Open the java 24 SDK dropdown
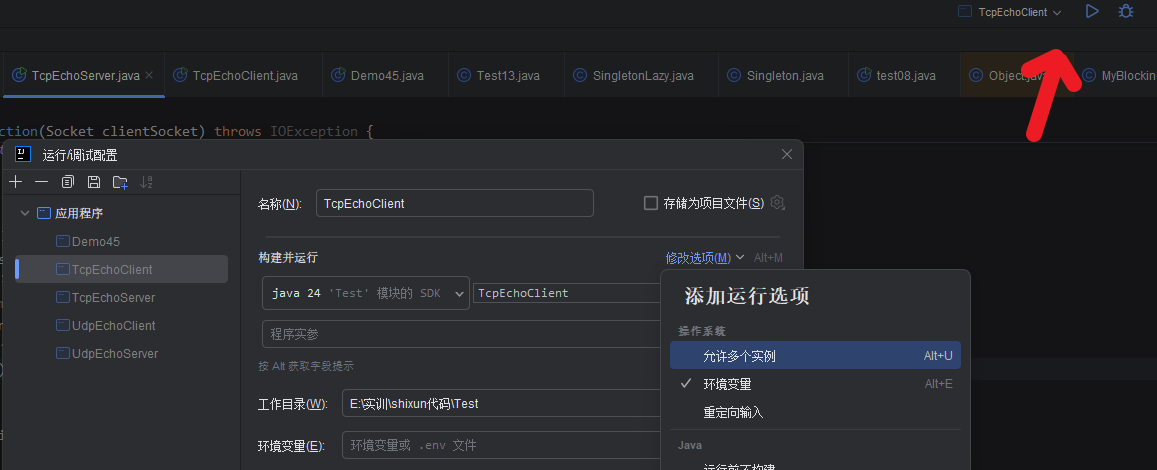Viewport: 1157px width, 470px height. click(x=366, y=293)
